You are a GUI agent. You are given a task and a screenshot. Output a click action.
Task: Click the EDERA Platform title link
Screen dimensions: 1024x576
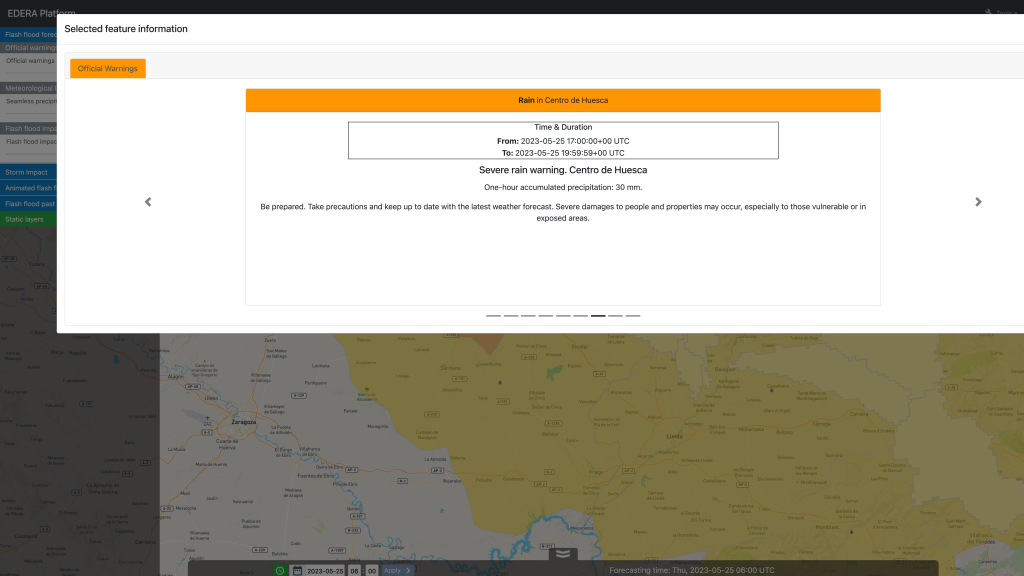40,12
